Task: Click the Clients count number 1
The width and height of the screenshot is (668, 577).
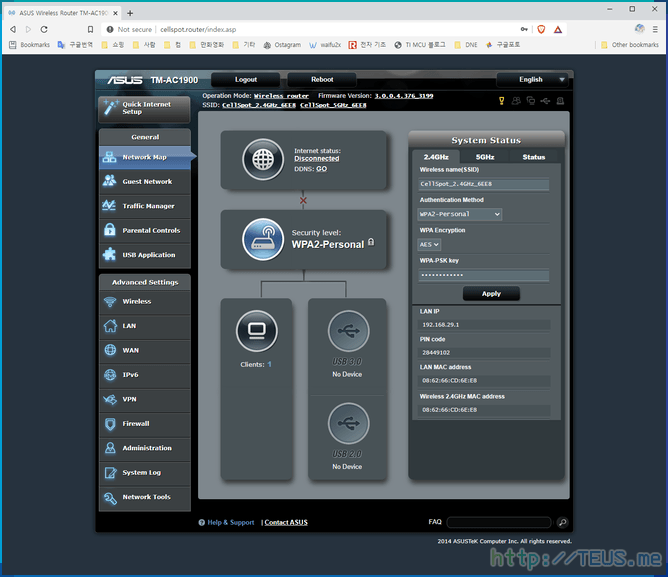Action: (x=269, y=364)
